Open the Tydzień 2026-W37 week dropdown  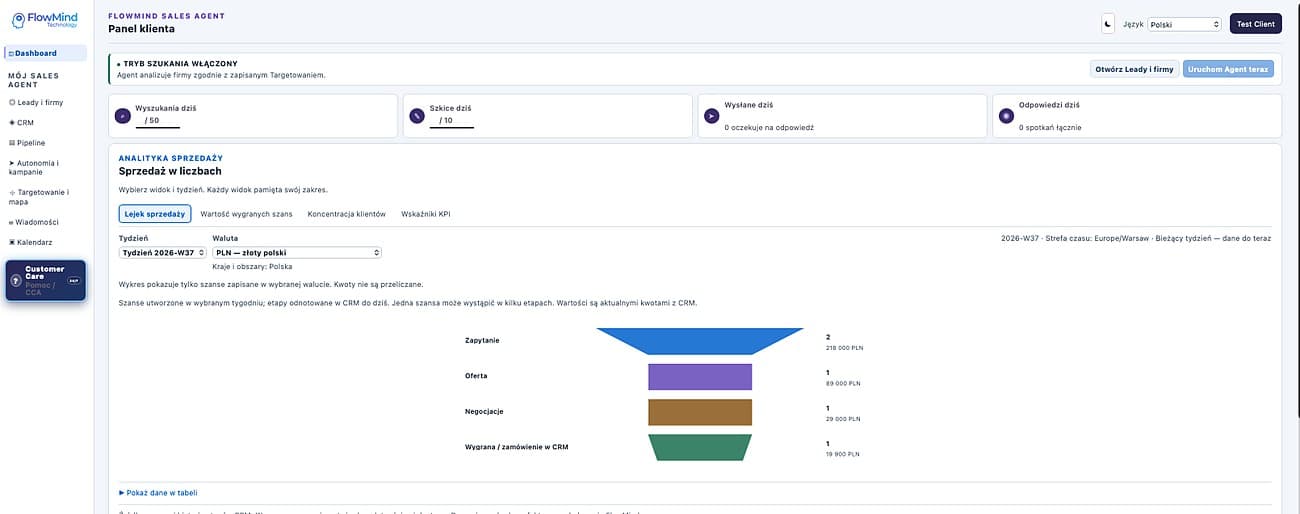click(x=162, y=253)
